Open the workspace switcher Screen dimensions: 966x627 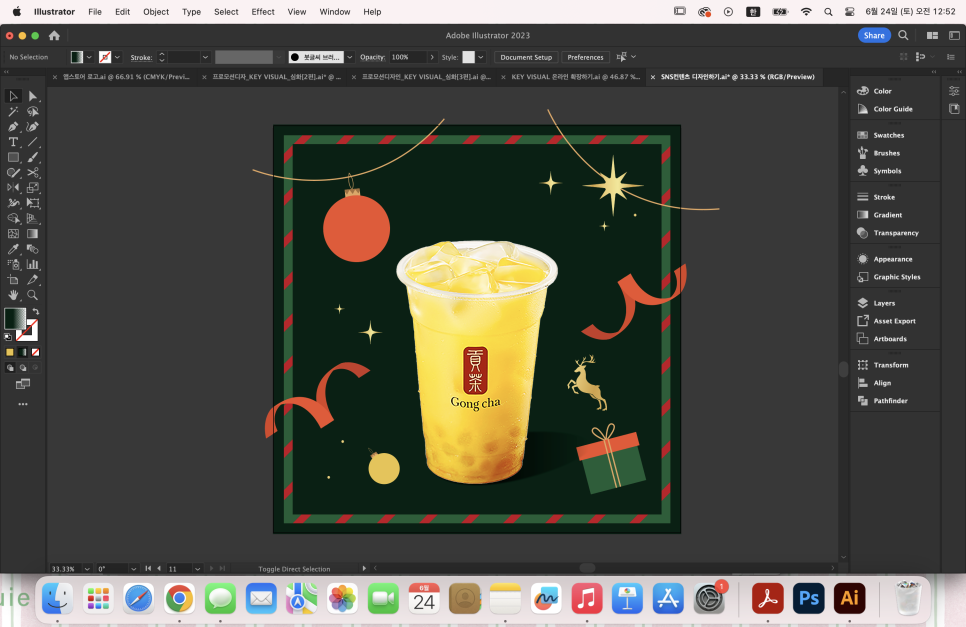[932, 36]
